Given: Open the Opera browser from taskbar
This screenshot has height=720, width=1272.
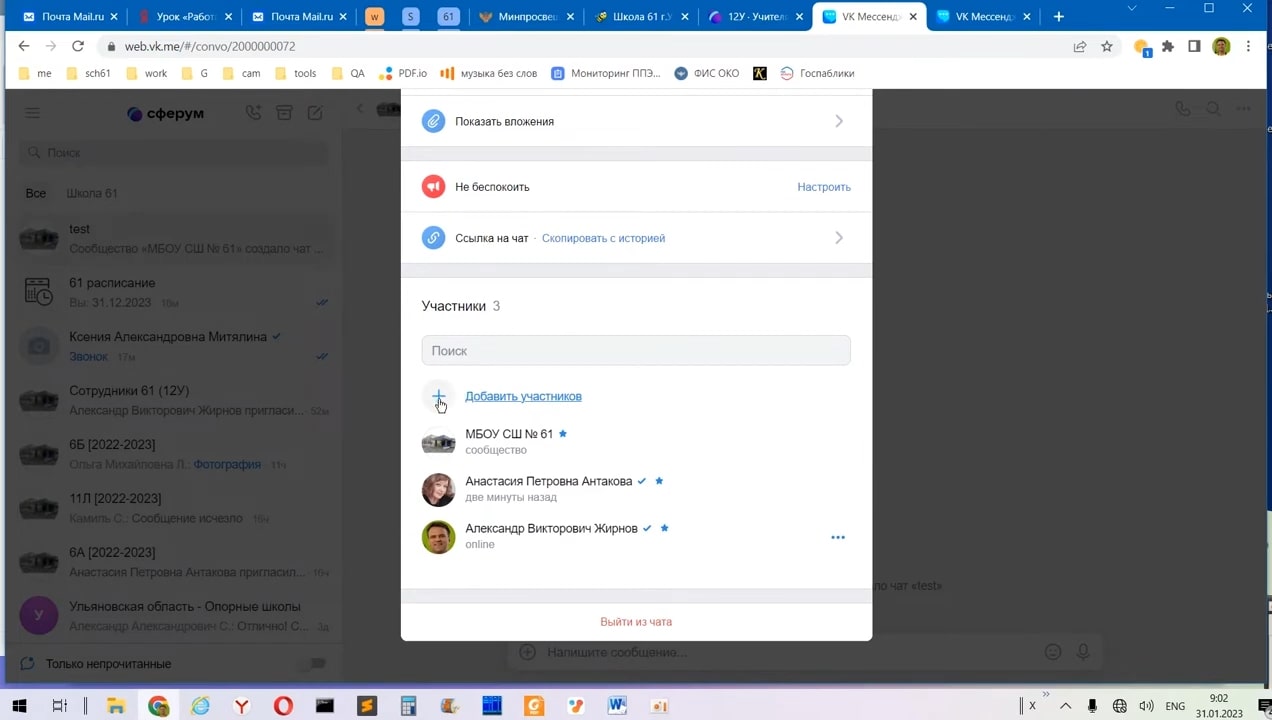Looking at the screenshot, I should [x=284, y=706].
